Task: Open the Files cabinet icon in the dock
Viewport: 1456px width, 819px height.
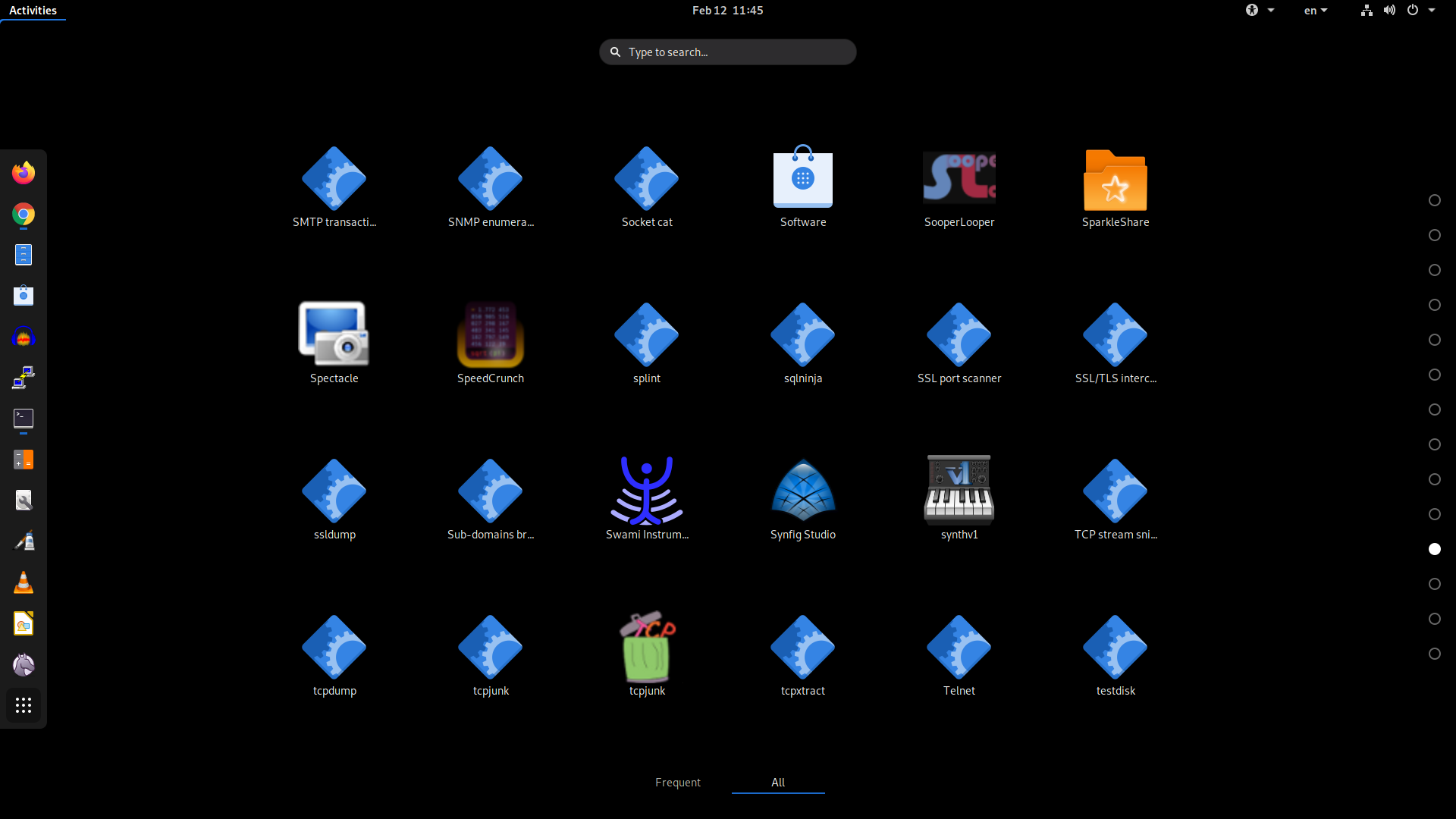Action: click(24, 255)
